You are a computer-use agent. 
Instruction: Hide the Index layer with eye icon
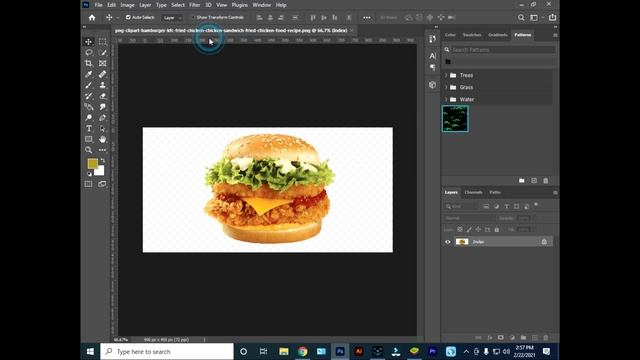click(x=448, y=242)
